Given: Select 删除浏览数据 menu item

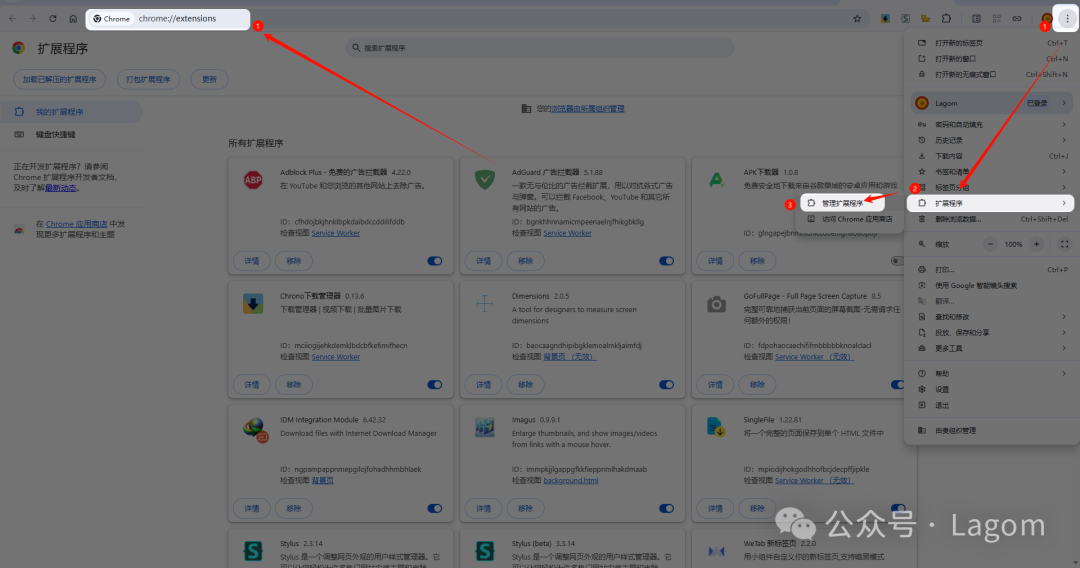Looking at the screenshot, I should pos(992,219).
